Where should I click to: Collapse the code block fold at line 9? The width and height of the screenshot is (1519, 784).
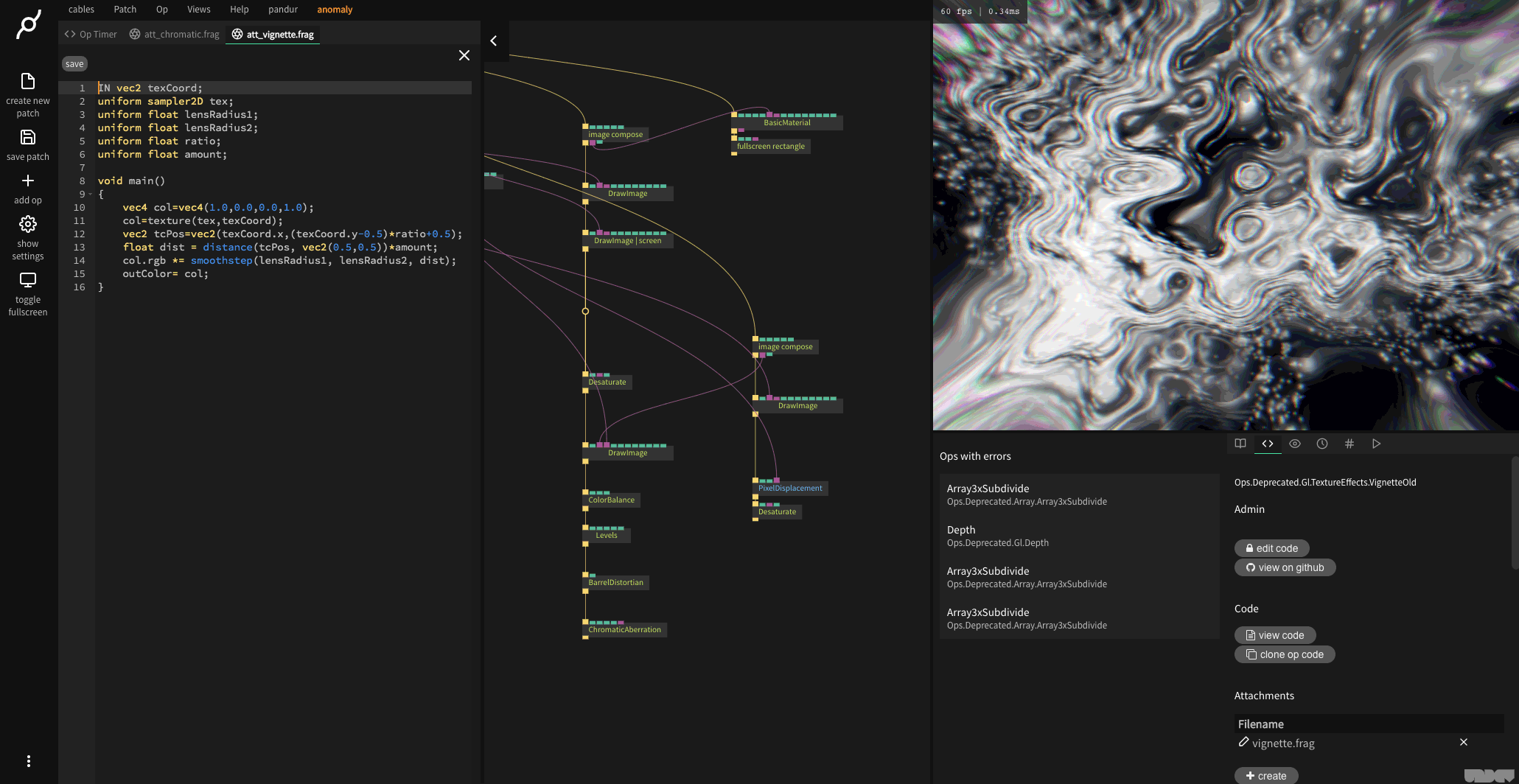tap(90, 194)
